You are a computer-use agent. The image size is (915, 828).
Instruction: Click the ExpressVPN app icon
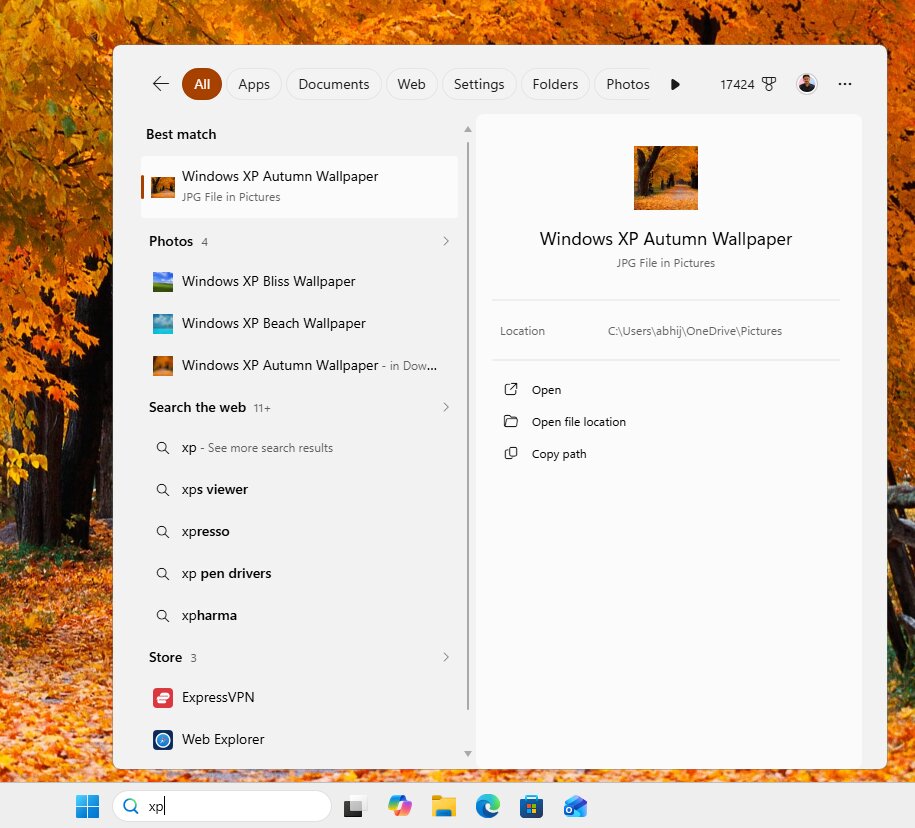(x=163, y=697)
